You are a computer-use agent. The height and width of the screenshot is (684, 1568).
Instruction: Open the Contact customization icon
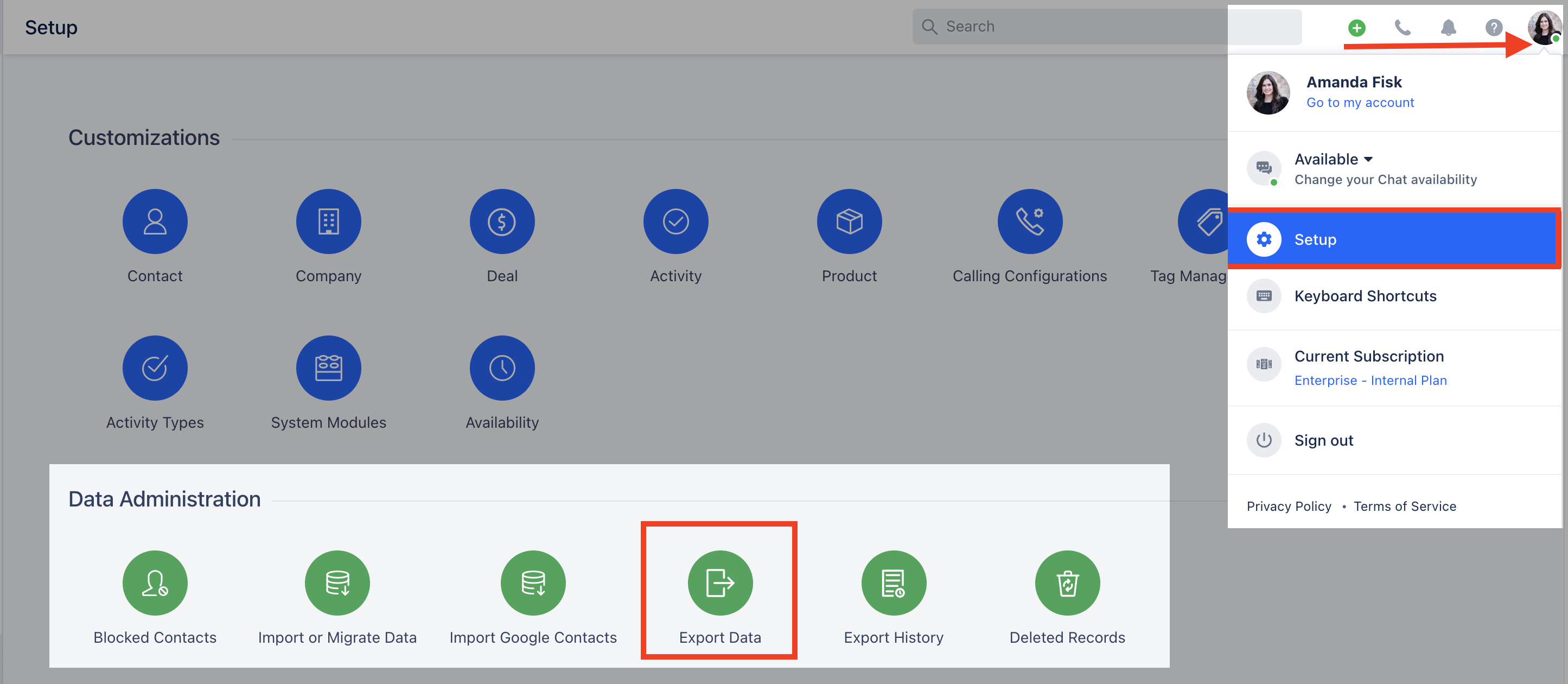tap(155, 221)
